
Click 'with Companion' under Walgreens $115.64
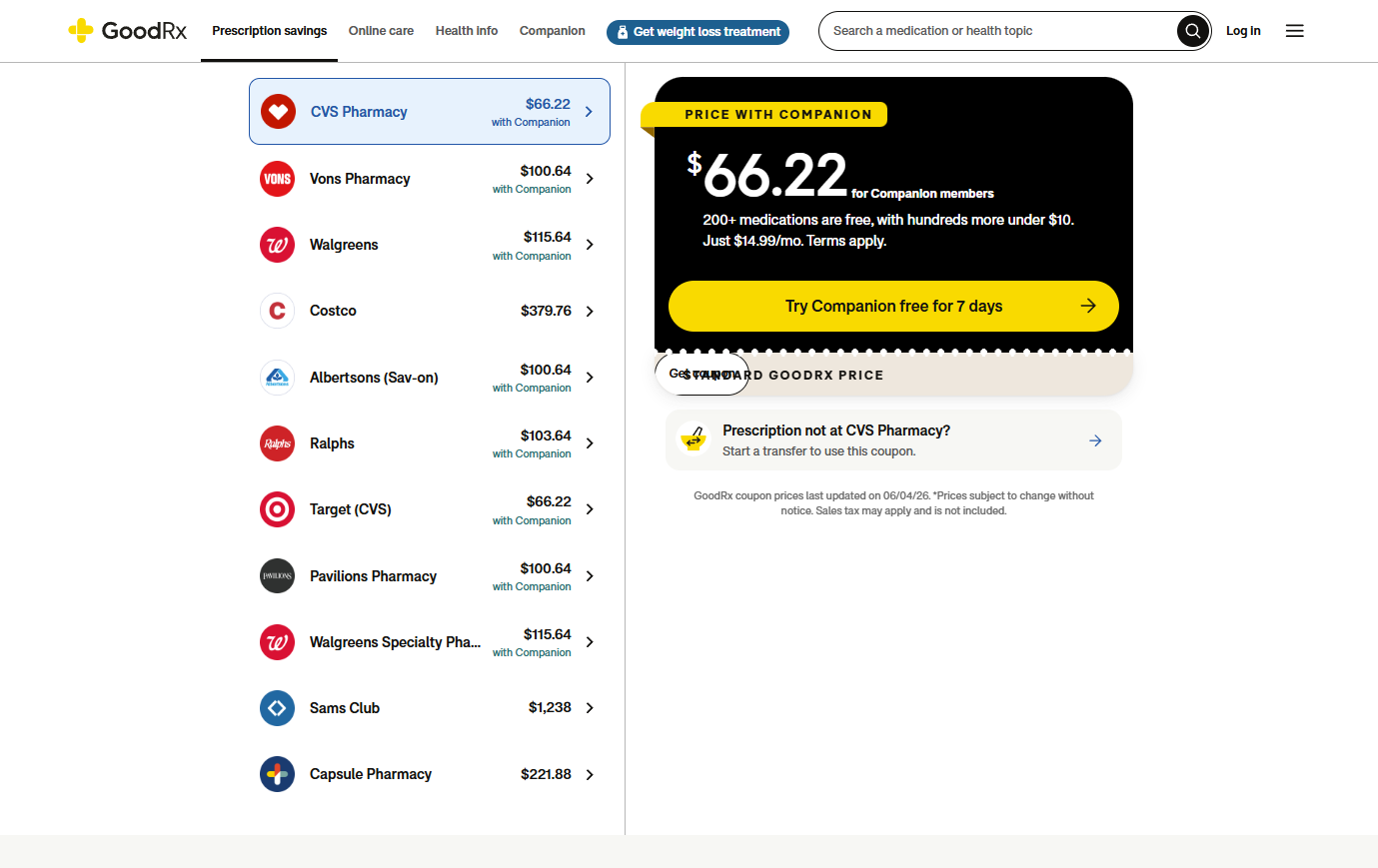click(x=532, y=256)
